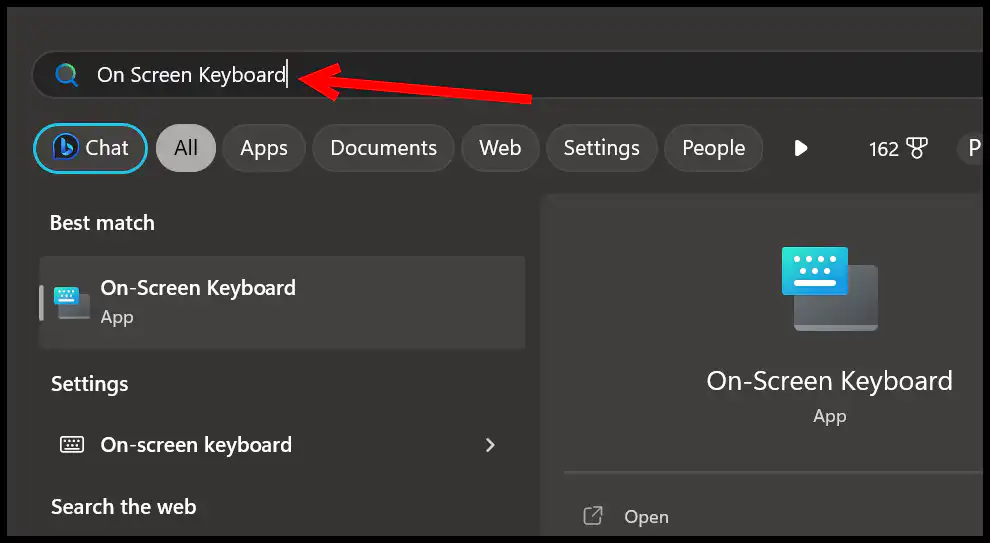
Task: Open the On-Screen Keyboard app best match
Action: pos(282,302)
